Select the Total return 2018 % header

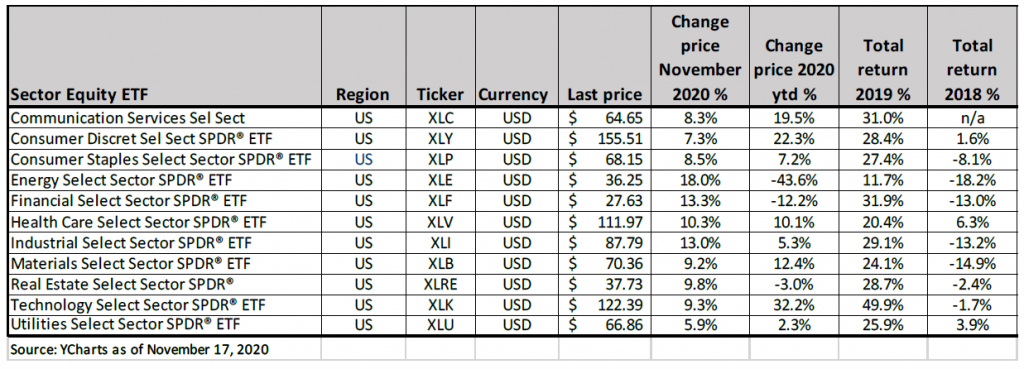click(972, 57)
